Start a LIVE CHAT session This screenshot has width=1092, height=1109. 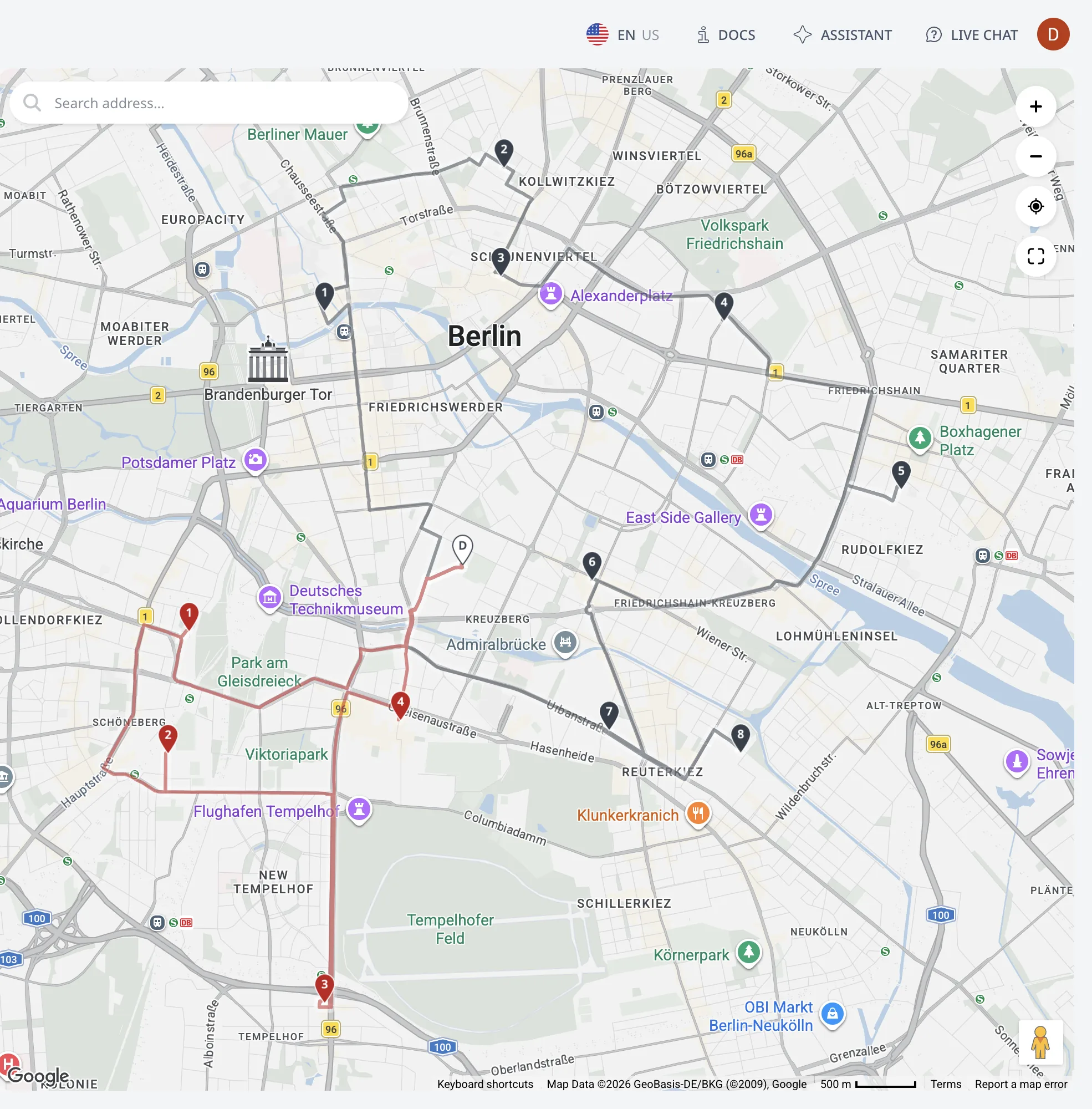[972, 35]
